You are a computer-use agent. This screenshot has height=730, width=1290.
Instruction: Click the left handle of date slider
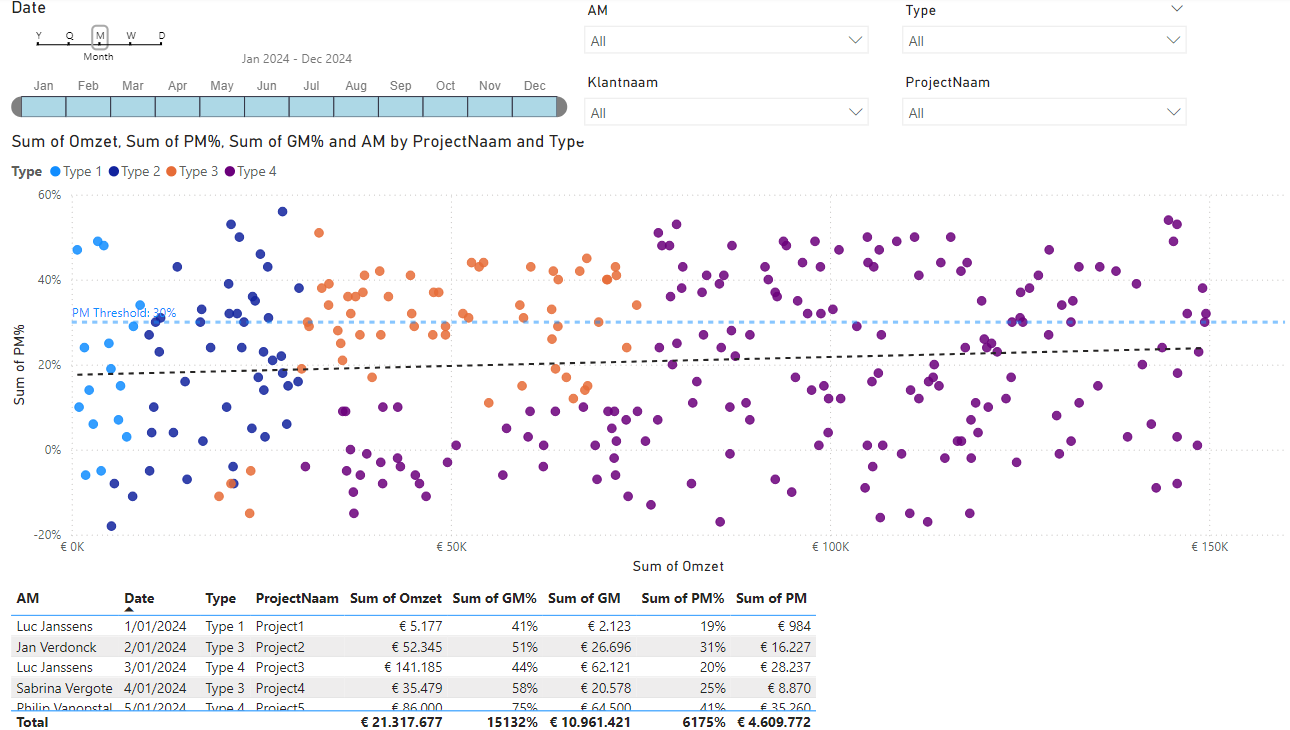pos(16,107)
